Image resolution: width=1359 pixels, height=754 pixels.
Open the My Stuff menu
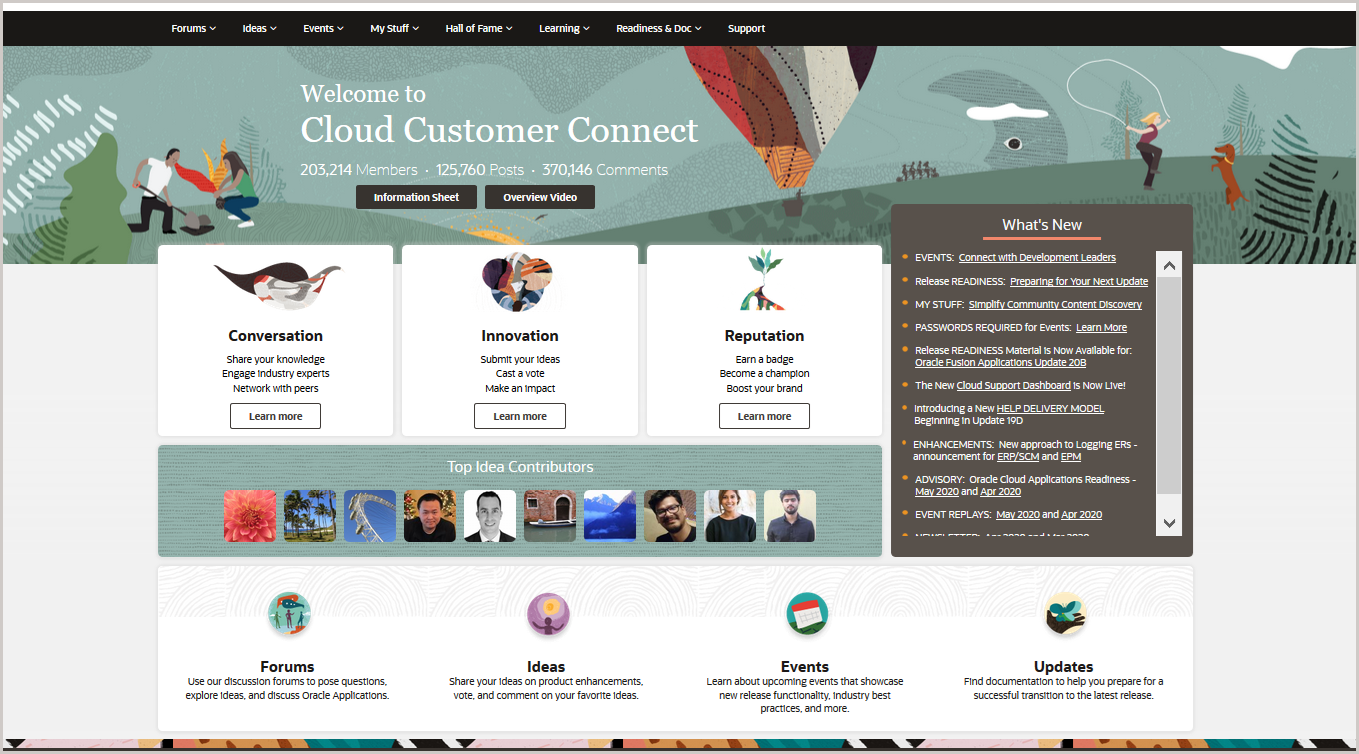click(394, 28)
